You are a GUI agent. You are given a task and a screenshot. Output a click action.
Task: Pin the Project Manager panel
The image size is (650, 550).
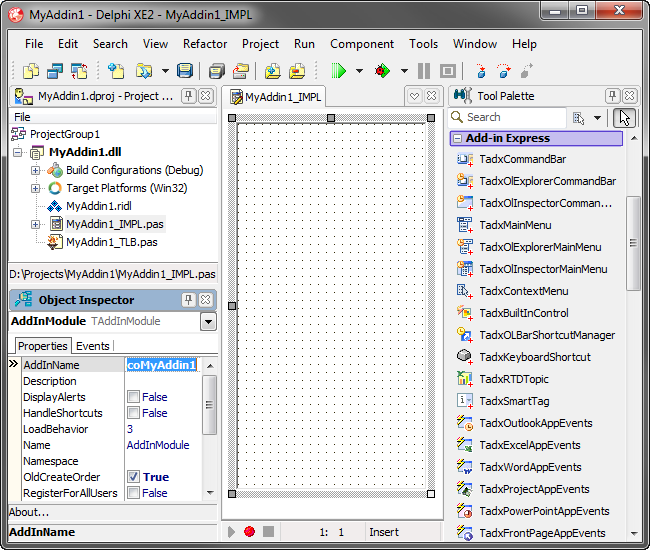tap(188, 96)
